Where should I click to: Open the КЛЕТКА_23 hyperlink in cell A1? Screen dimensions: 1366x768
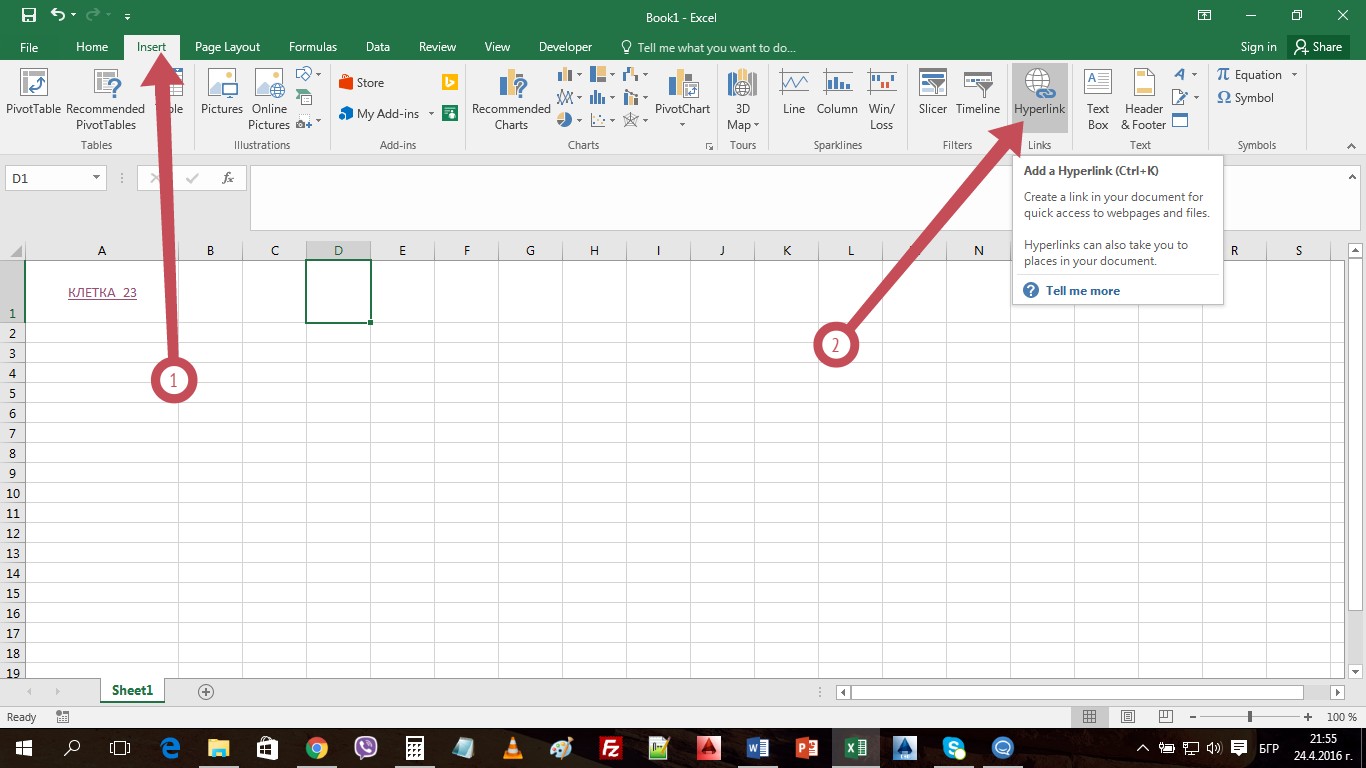[x=102, y=293]
